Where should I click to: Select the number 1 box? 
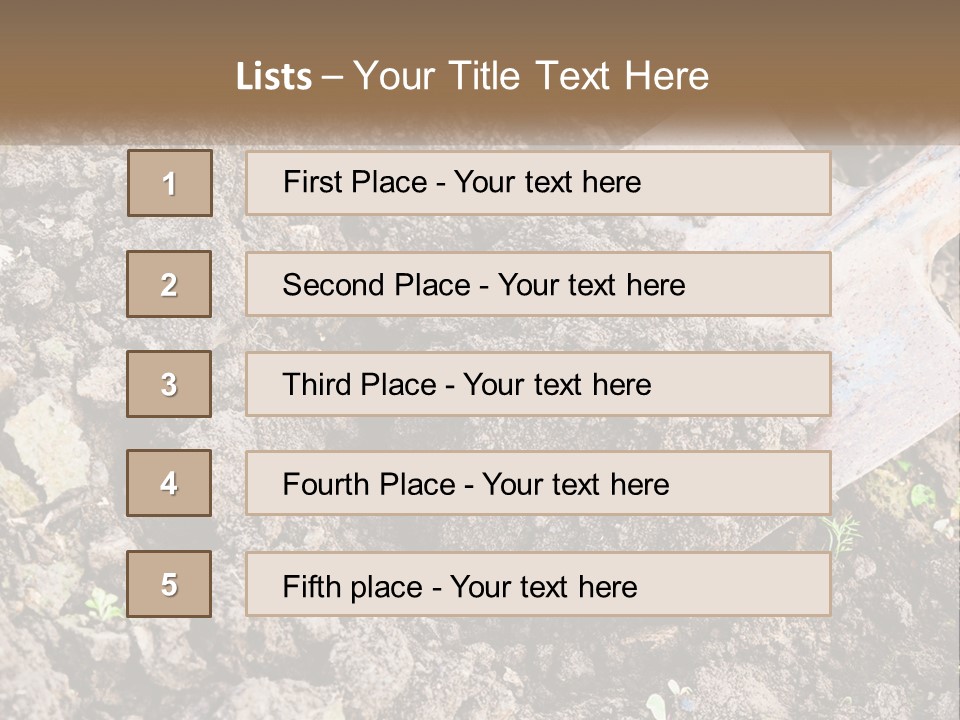click(x=170, y=183)
